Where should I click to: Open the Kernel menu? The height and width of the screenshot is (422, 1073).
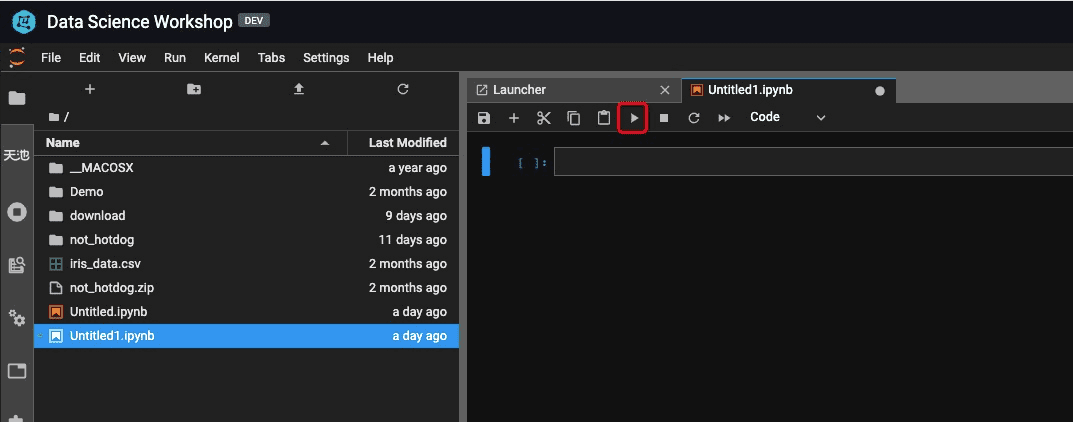(x=222, y=57)
